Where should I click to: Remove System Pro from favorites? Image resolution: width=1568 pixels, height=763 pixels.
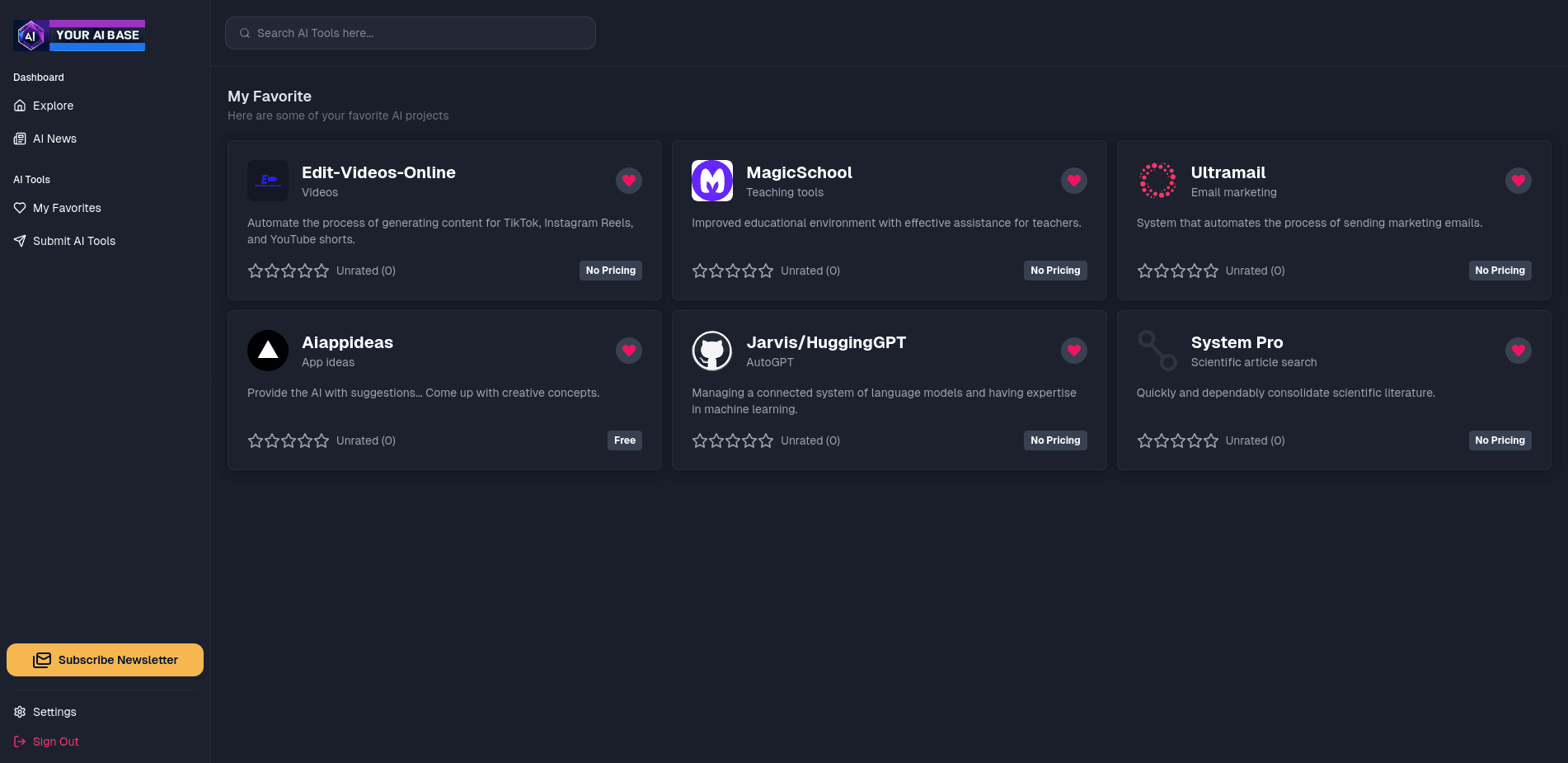pyautogui.click(x=1519, y=351)
